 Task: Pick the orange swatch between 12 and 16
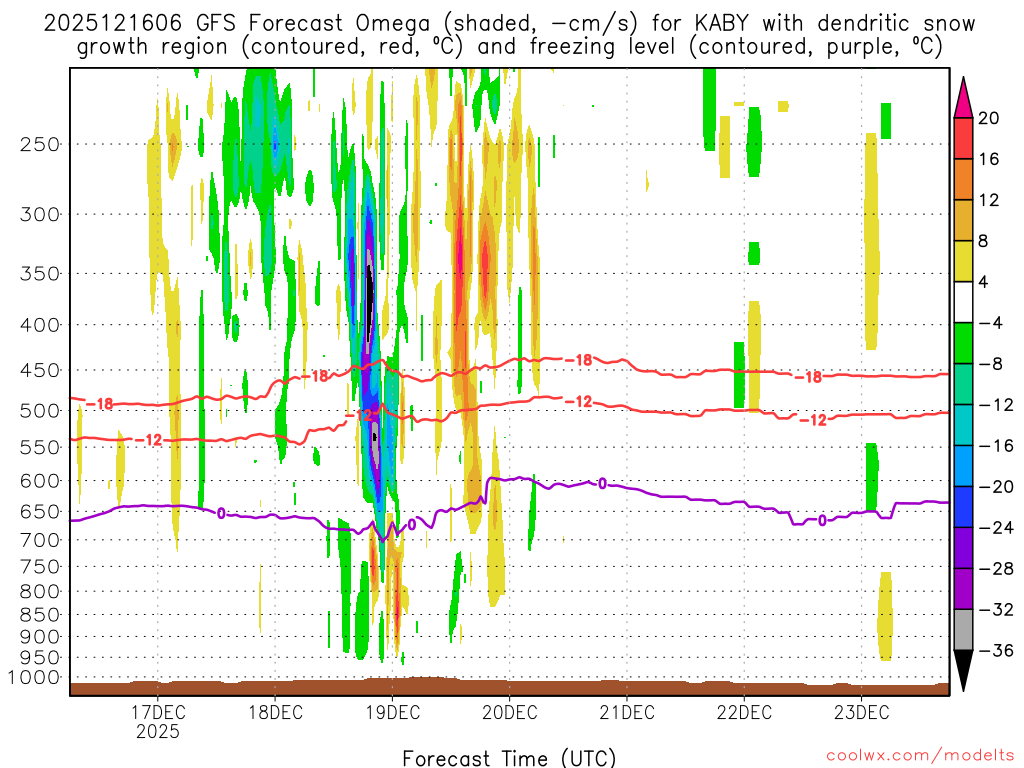pyautogui.click(x=964, y=180)
